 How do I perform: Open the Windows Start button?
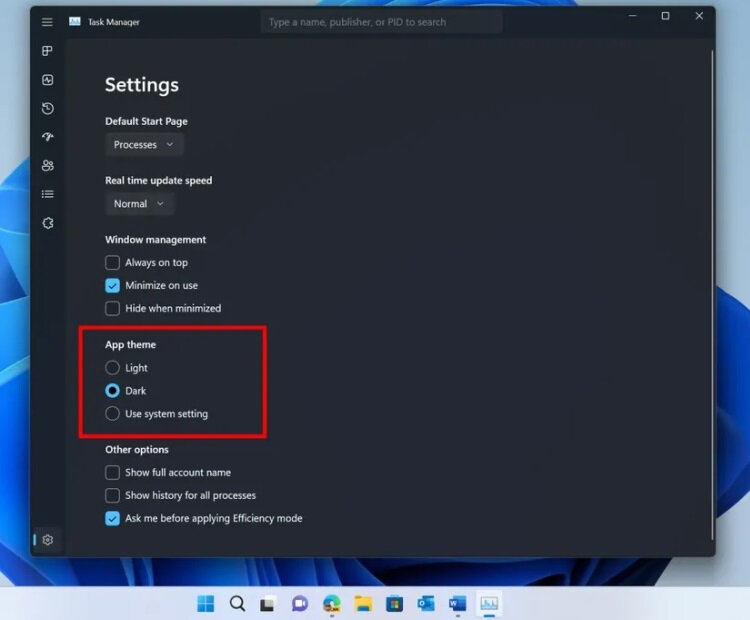click(206, 604)
